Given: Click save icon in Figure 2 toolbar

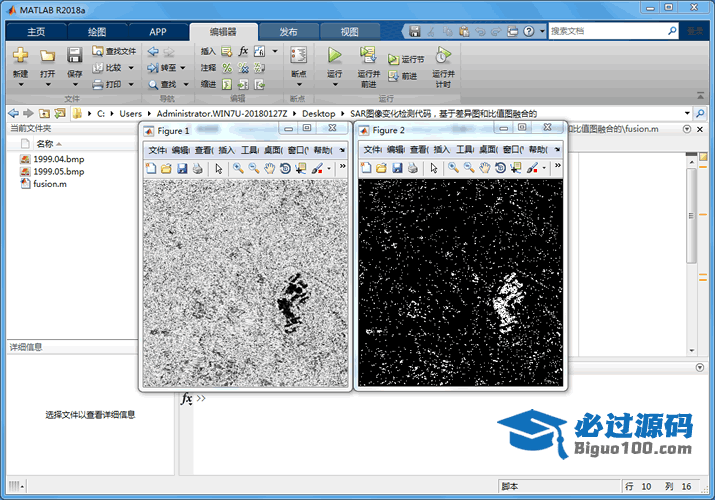Looking at the screenshot, I should (397, 168).
